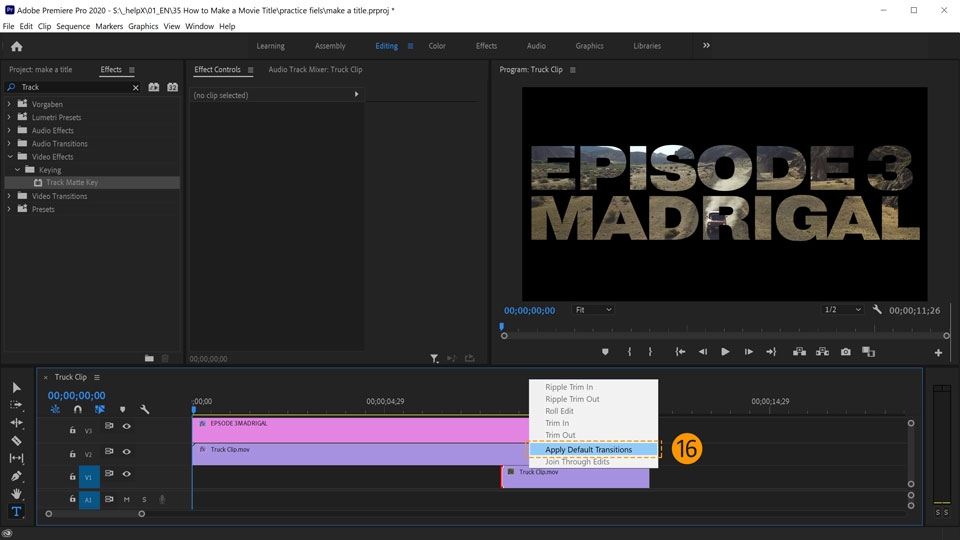Choose Apply Default Transitions
Viewport: 960px width, 540px height.
click(x=593, y=449)
